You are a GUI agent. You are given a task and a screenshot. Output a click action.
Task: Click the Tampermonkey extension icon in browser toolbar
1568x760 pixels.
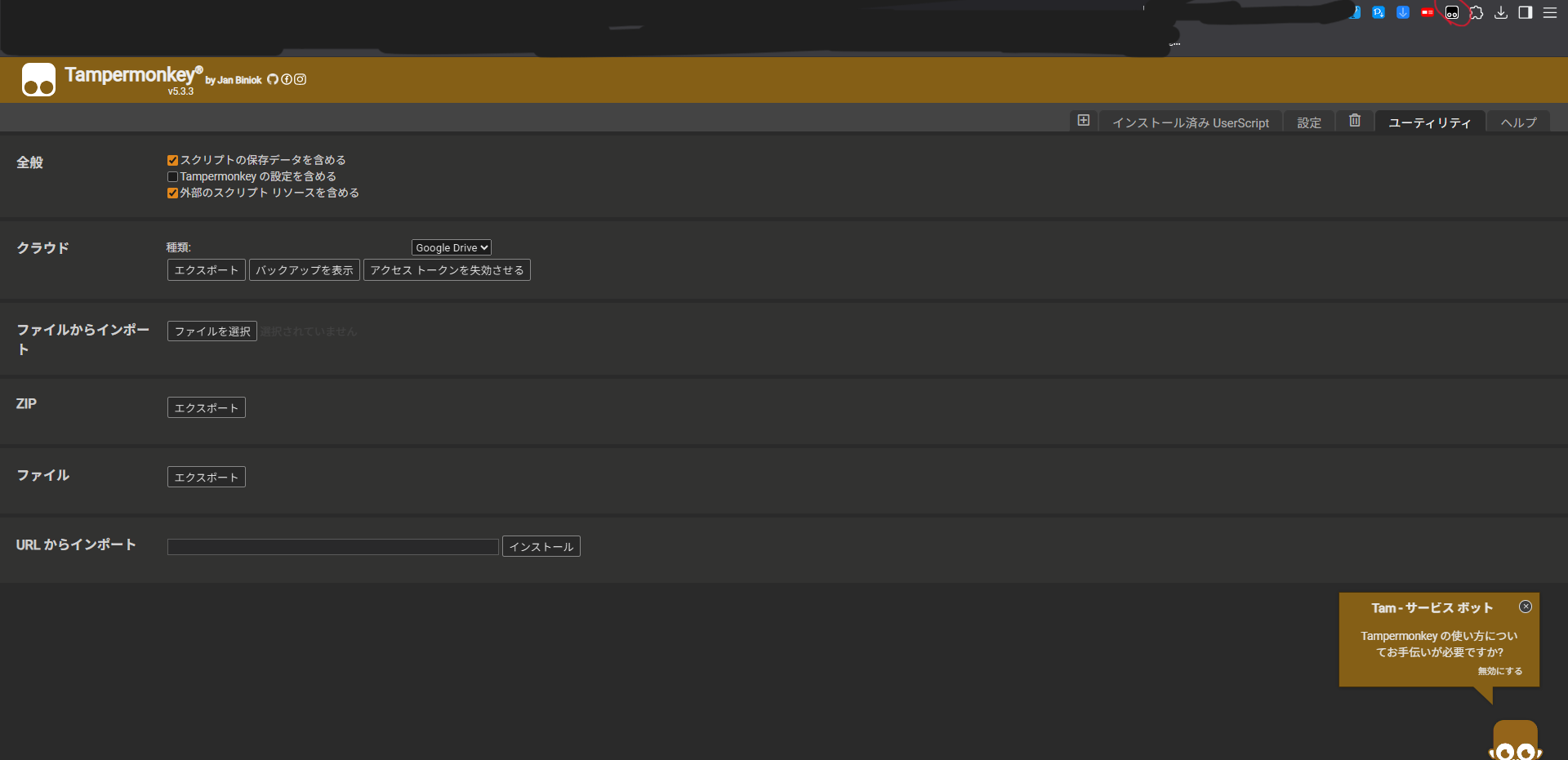pyautogui.click(x=1452, y=12)
